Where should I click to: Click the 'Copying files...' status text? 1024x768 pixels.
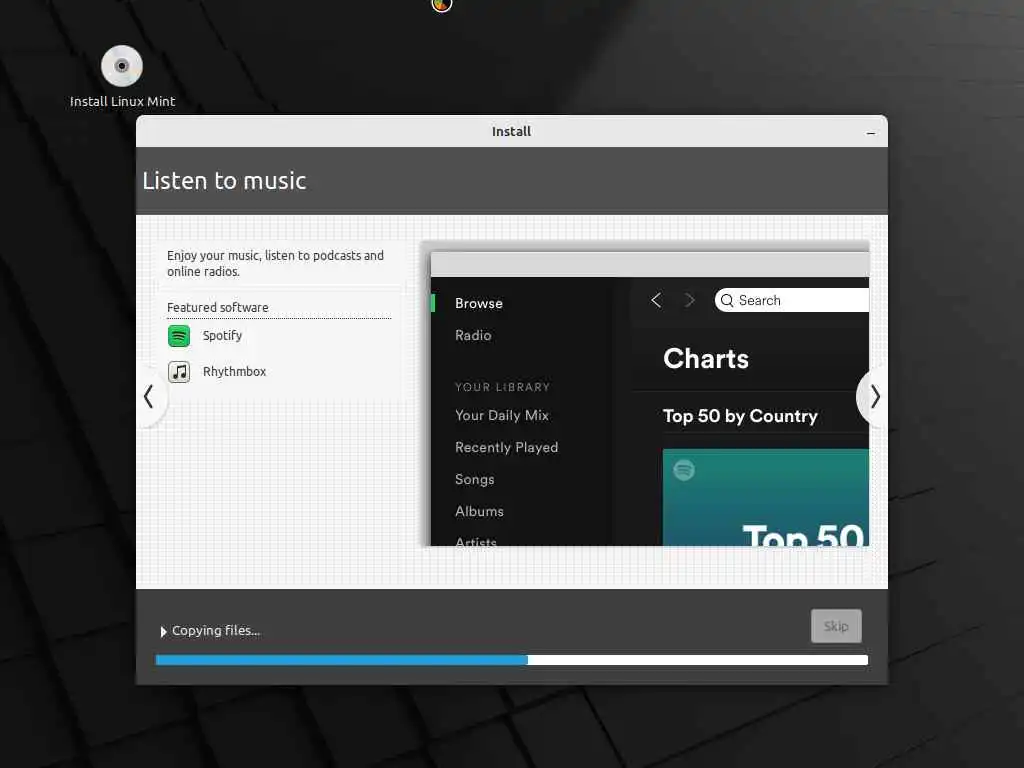coord(216,631)
